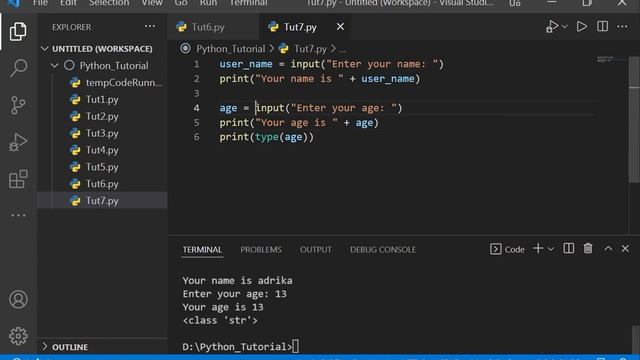Click the 'Code' terminal name label
The height and width of the screenshot is (360, 640).
point(514,249)
